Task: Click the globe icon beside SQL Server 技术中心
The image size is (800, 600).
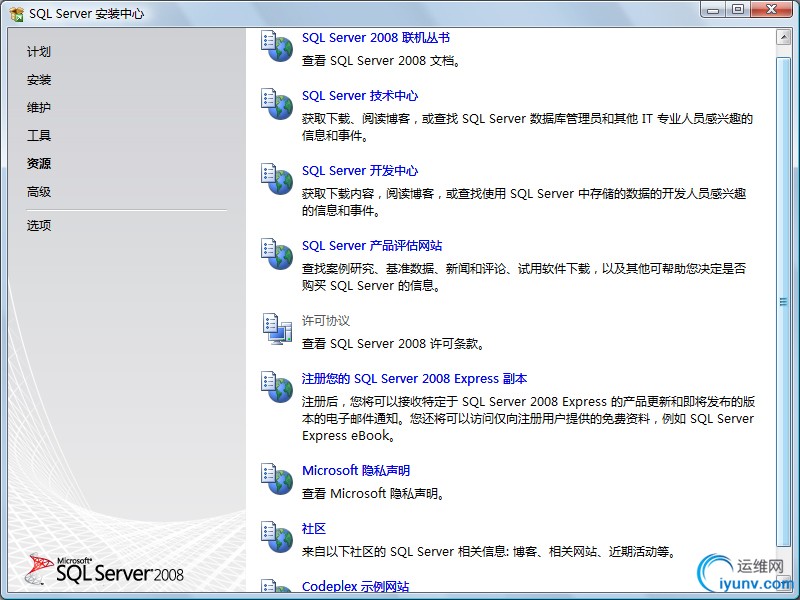Action: click(x=277, y=104)
